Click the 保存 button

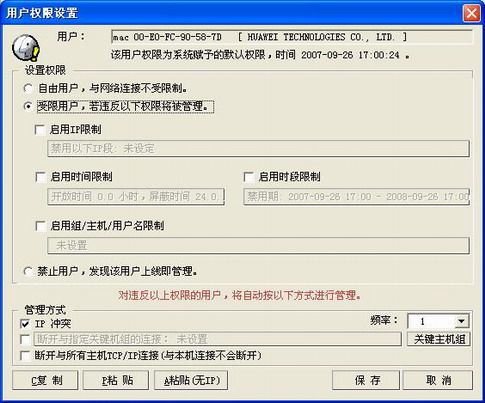coord(366,380)
